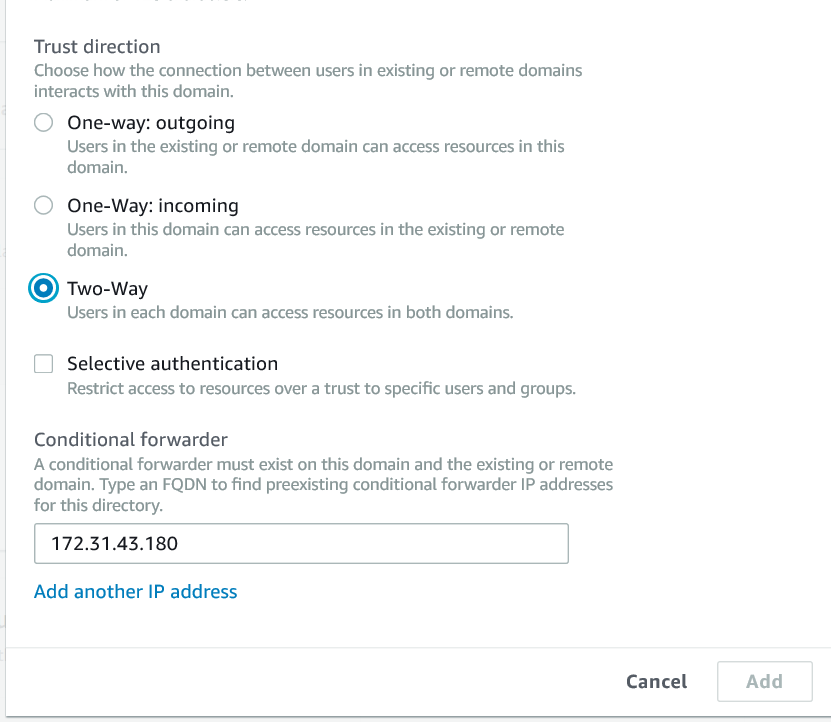Click the Add button

tap(764, 681)
